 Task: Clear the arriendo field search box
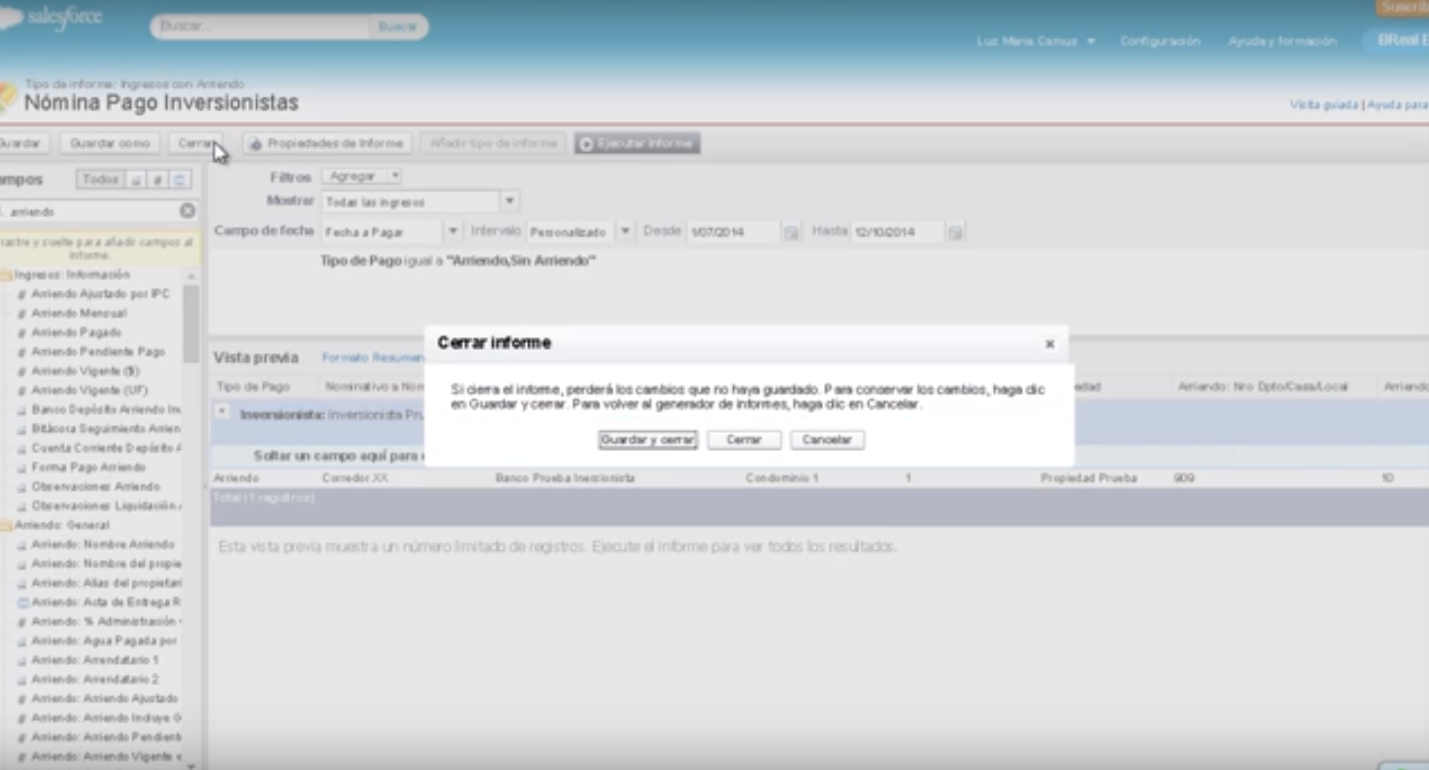click(187, 211)
